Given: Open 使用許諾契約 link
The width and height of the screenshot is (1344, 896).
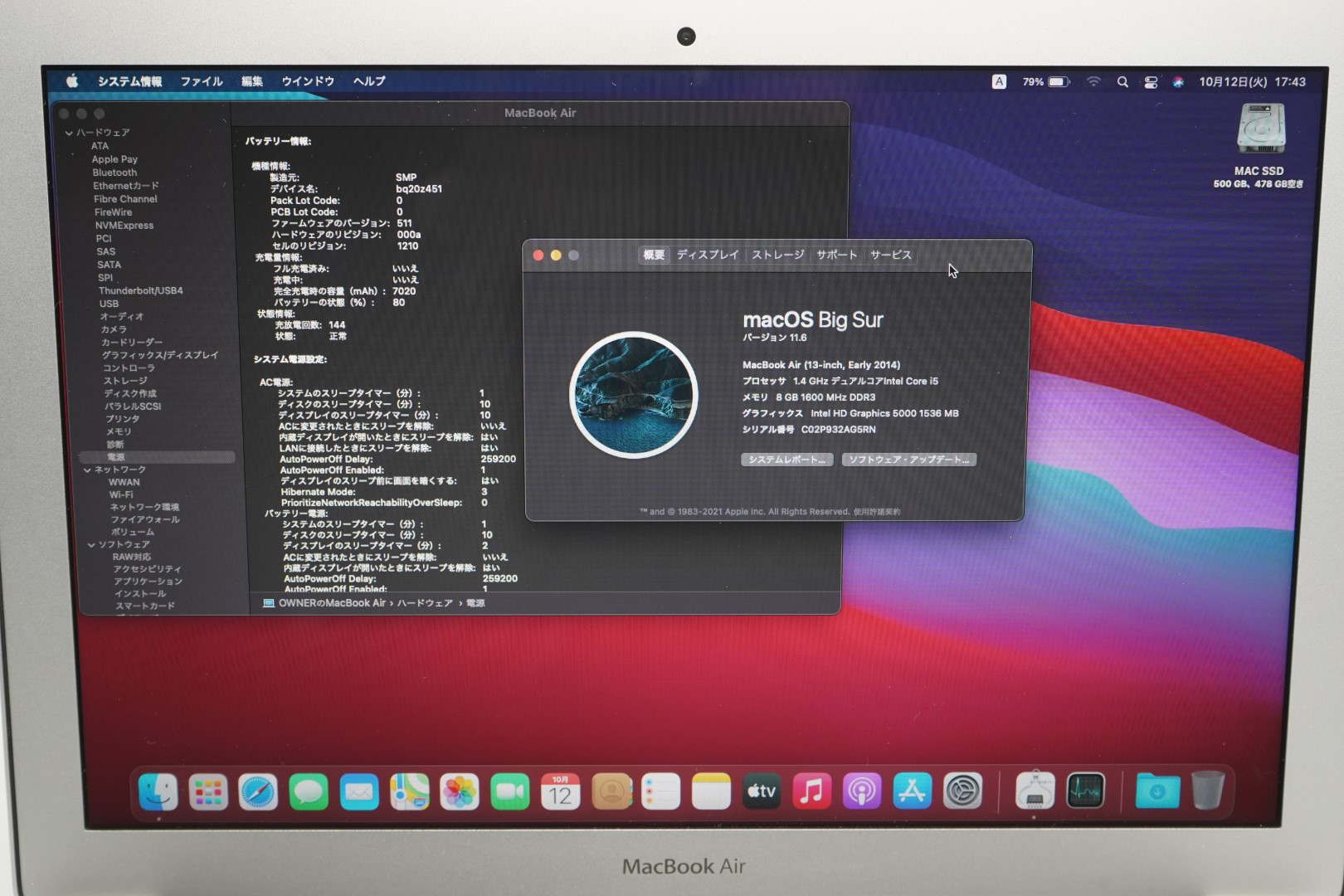Looking at the screenshot, I should (x=877, y=512).
